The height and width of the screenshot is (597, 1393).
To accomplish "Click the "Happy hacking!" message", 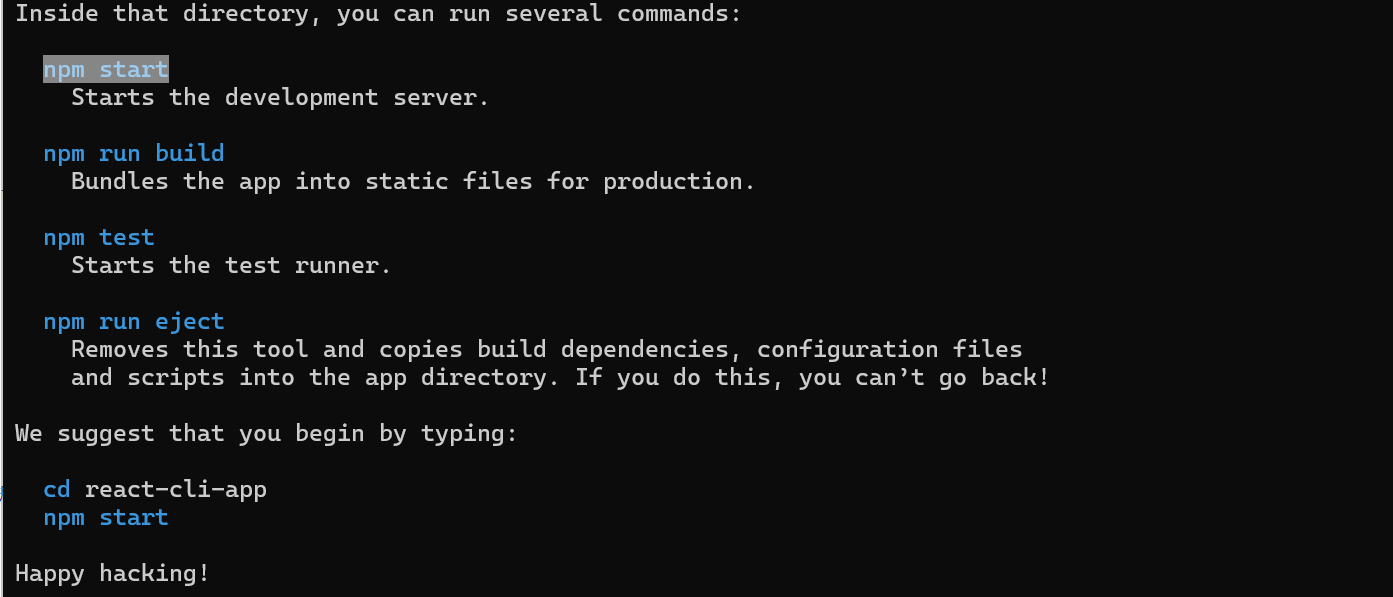I will [112, 573].
